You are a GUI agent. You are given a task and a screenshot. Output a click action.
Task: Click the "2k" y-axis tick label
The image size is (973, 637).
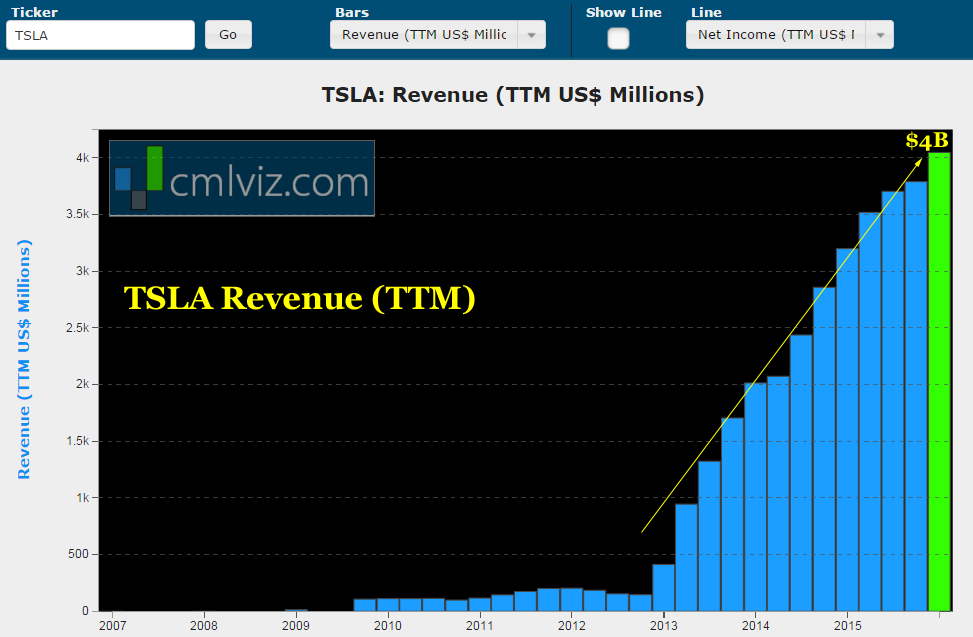click(83, 384)
